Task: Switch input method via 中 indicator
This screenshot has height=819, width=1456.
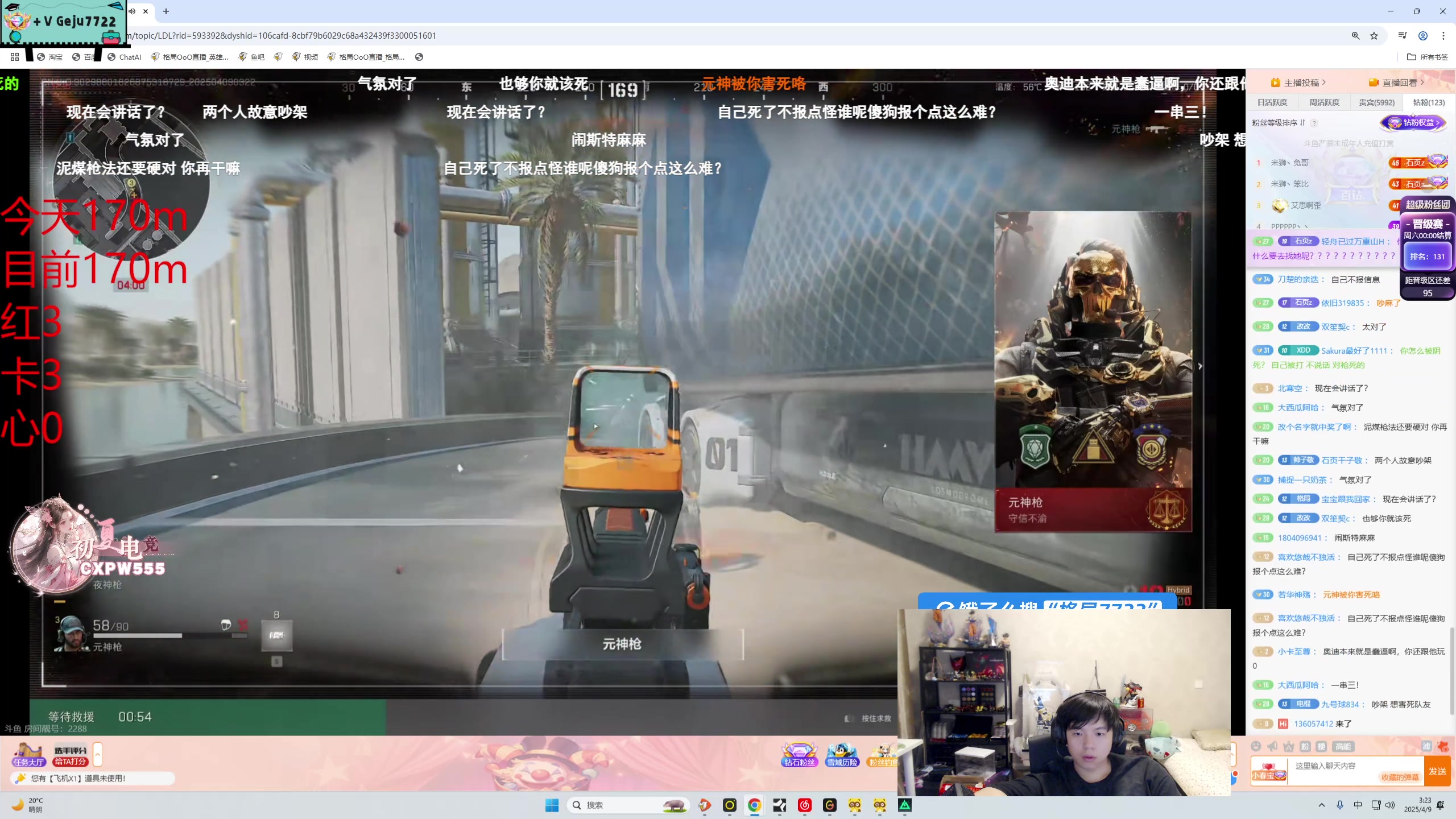Action: [1358, 805]
